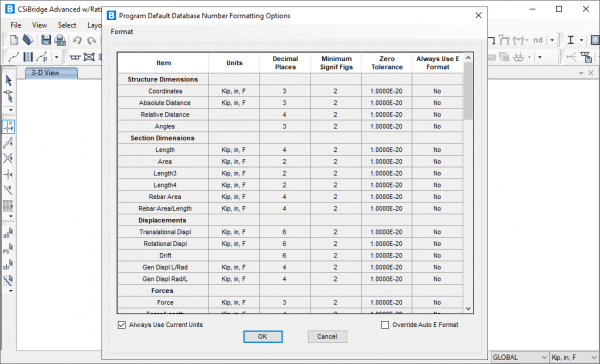
Task: Open the Format menu in dialog
Action: click(x=122, y=31)
